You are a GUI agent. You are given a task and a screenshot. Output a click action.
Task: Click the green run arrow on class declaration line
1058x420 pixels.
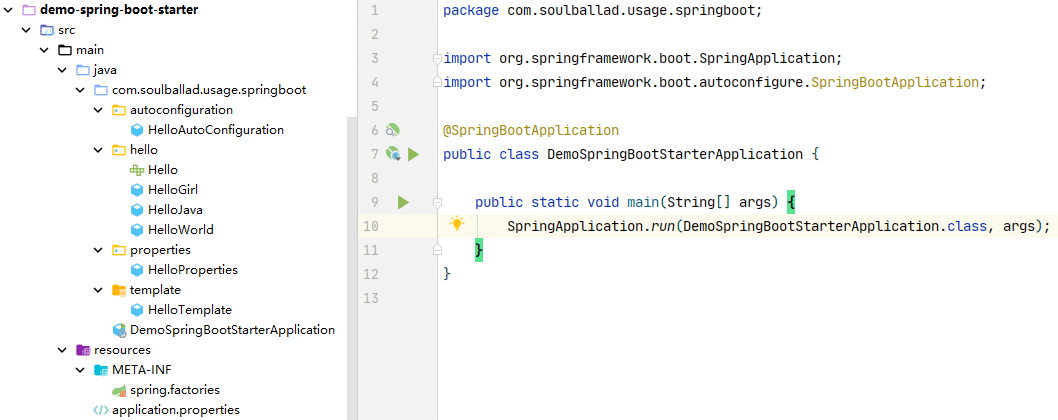coord(413,155)
